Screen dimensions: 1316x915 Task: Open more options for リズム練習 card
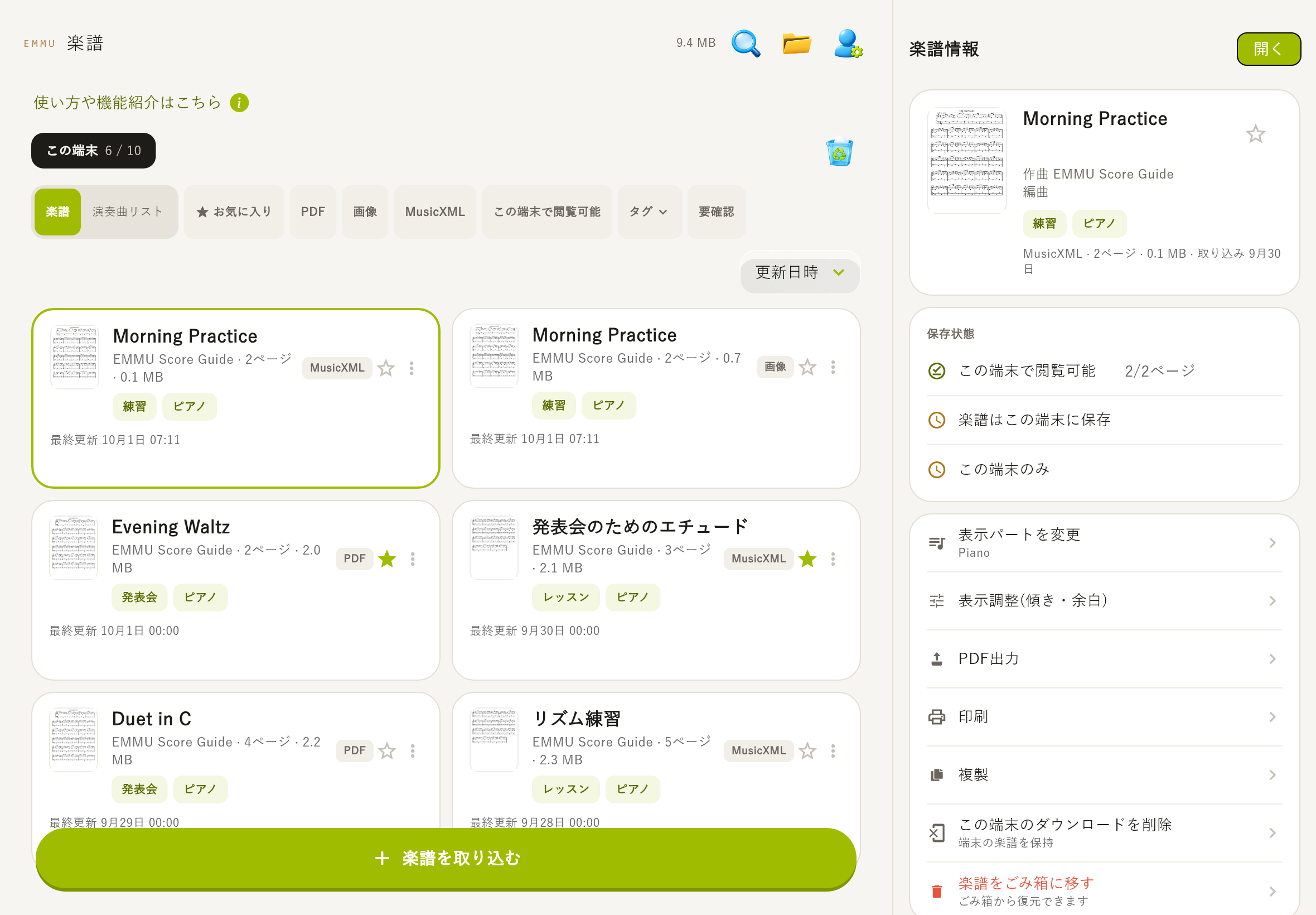[833, 750]
